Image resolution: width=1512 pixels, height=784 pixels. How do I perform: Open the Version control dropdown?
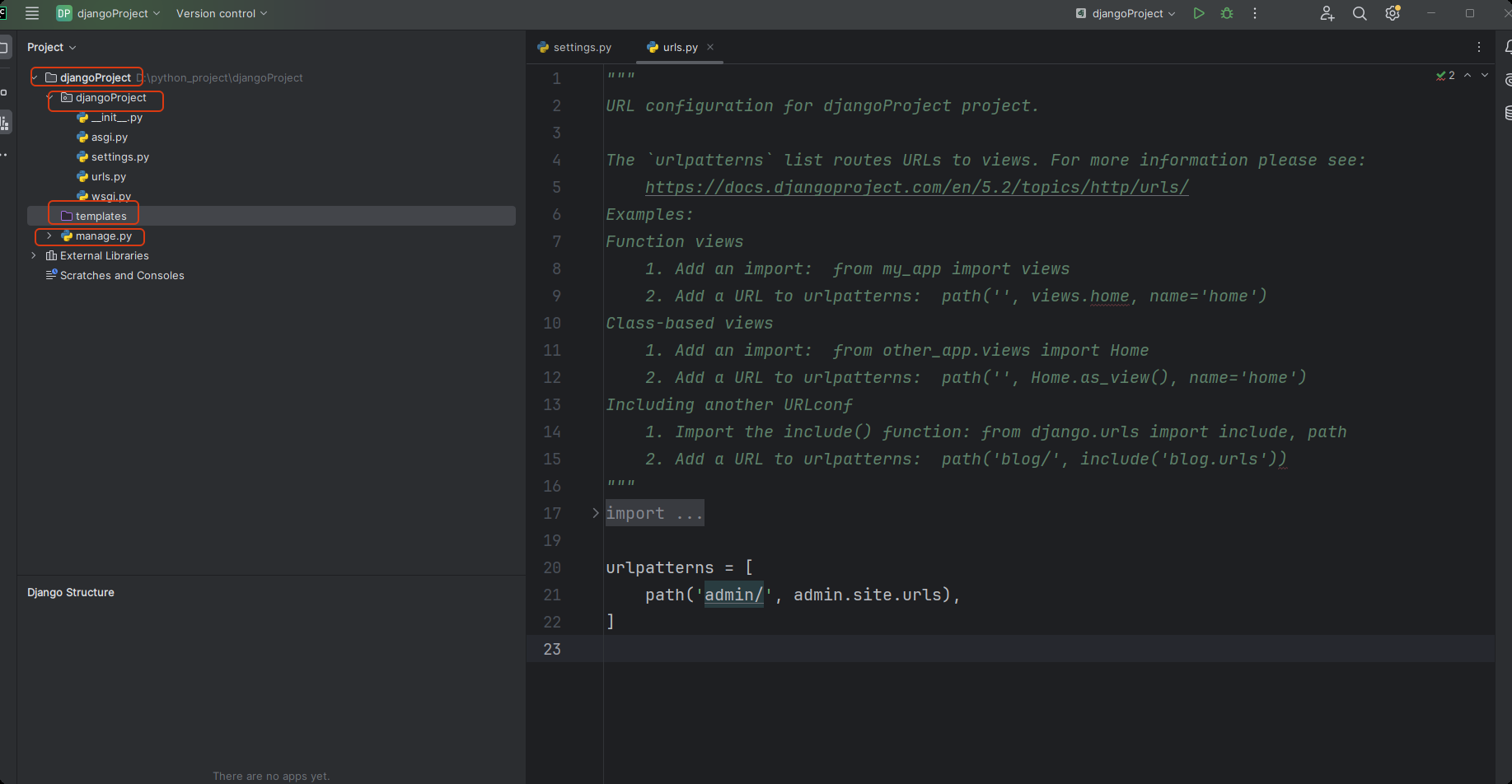221,13
